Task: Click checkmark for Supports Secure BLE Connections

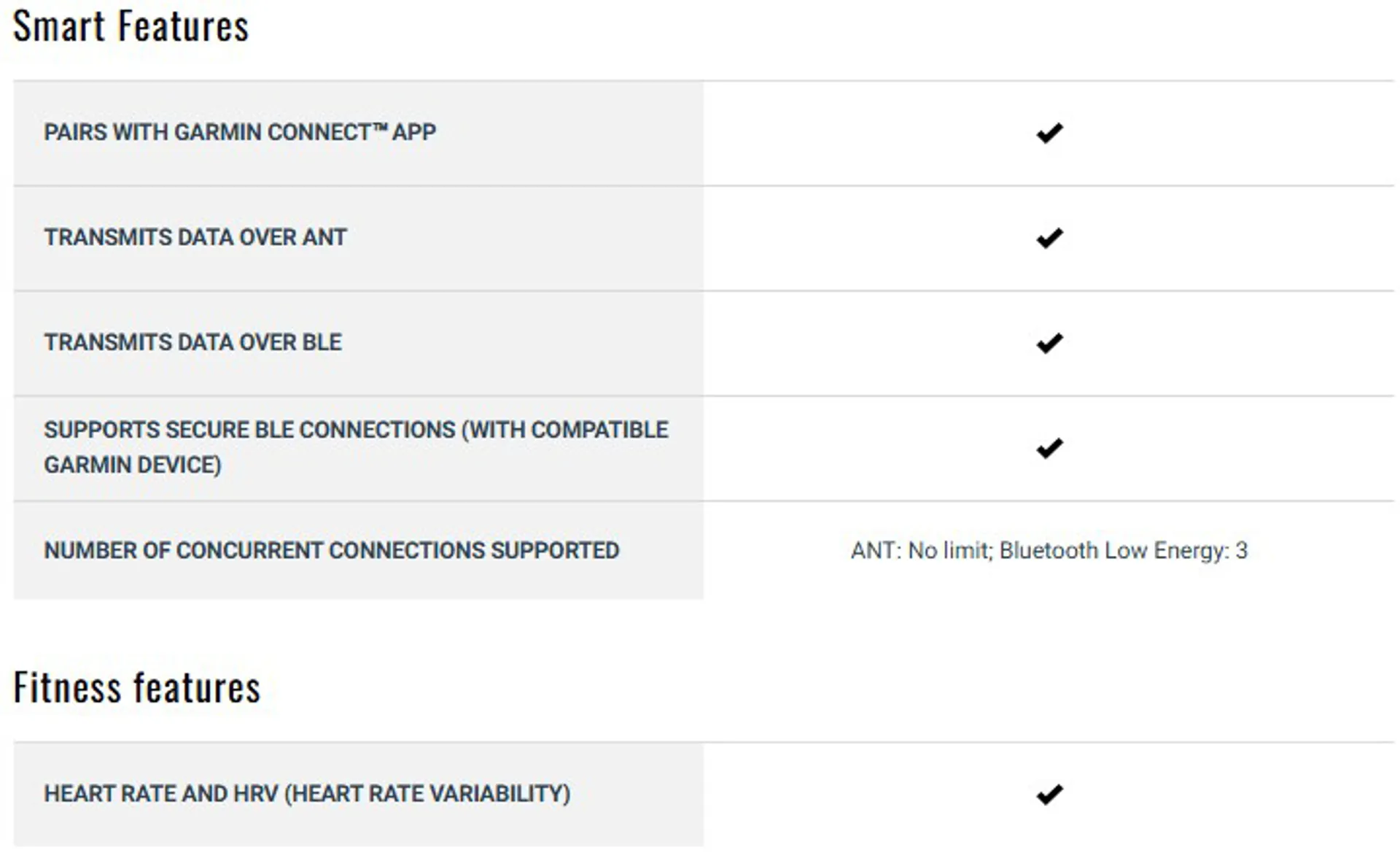Action: point(1049,448)
